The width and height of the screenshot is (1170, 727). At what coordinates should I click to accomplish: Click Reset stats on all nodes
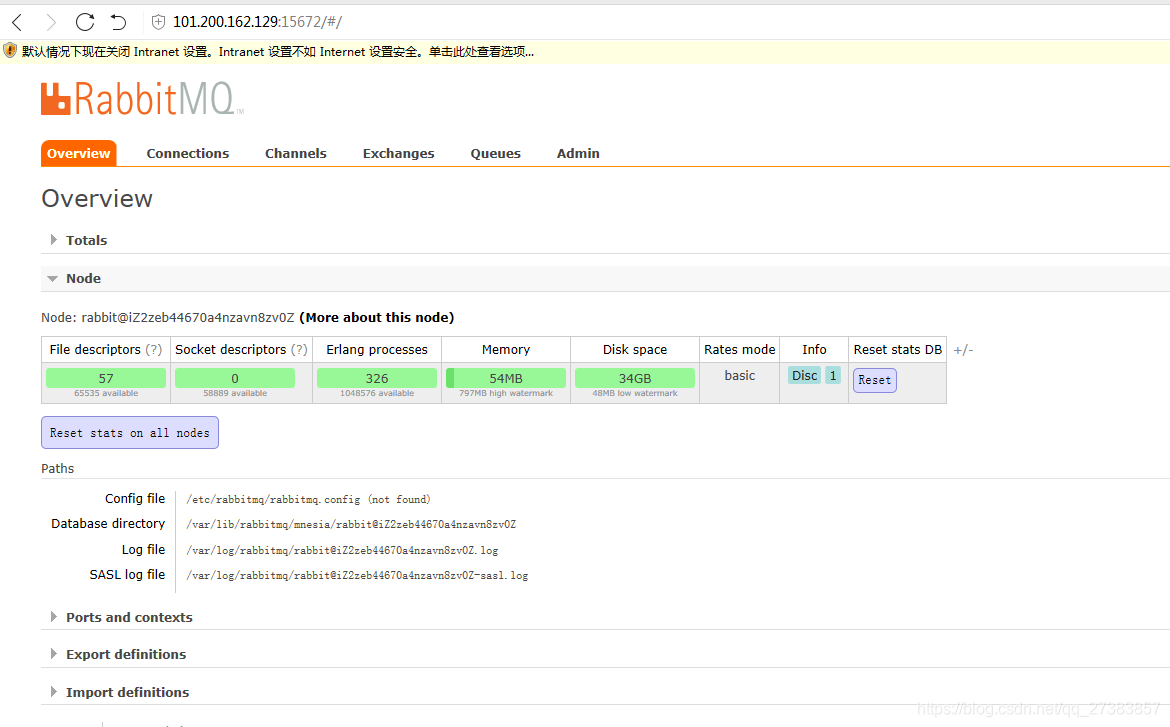(x=130, y=433)
